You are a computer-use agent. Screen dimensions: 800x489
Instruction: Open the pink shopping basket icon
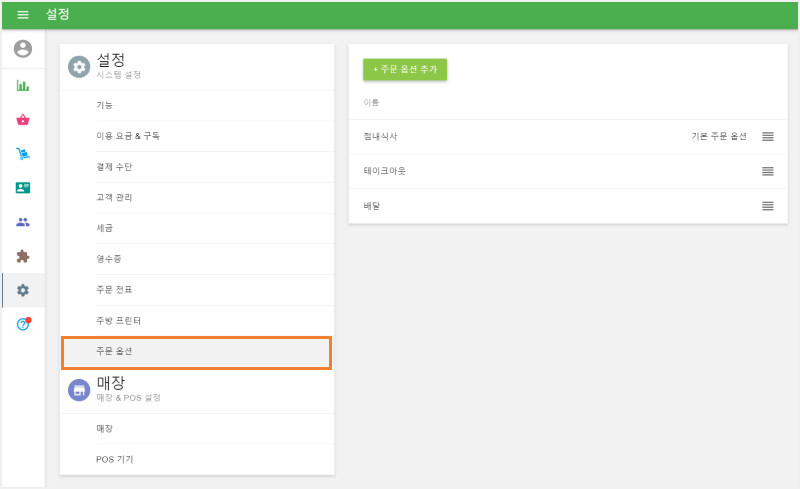pyautogui.click(x=23, y=120)
